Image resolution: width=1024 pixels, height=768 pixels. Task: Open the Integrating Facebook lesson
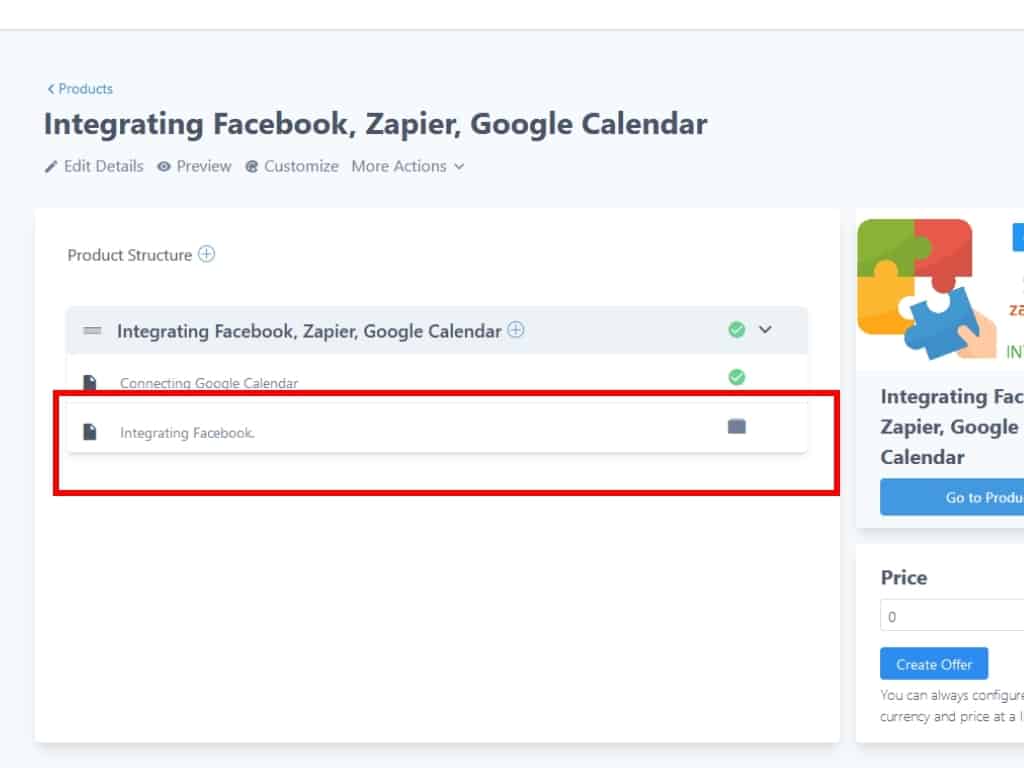187,433
